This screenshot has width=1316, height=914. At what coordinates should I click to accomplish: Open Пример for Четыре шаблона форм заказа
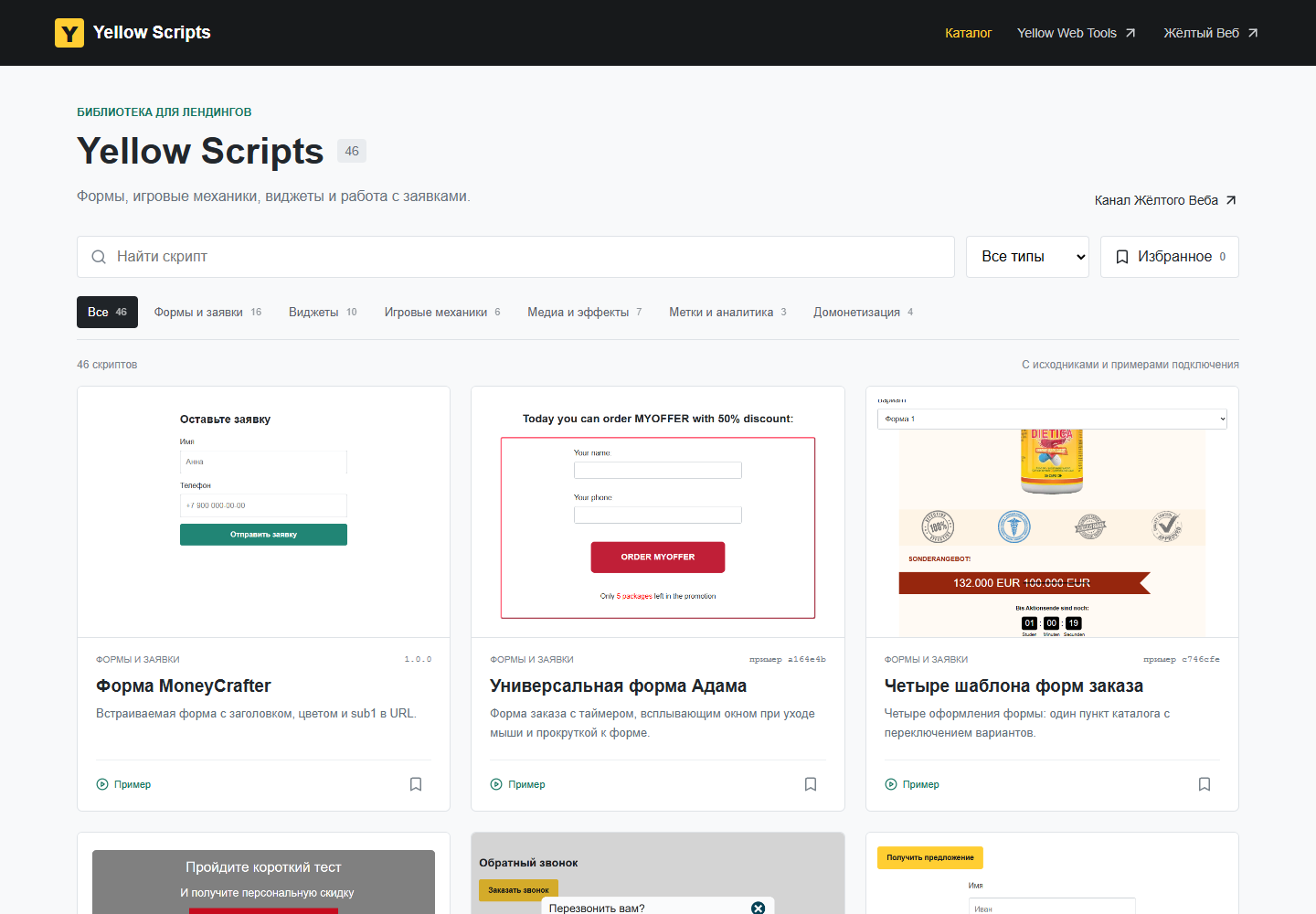click(x=912, y=784)
